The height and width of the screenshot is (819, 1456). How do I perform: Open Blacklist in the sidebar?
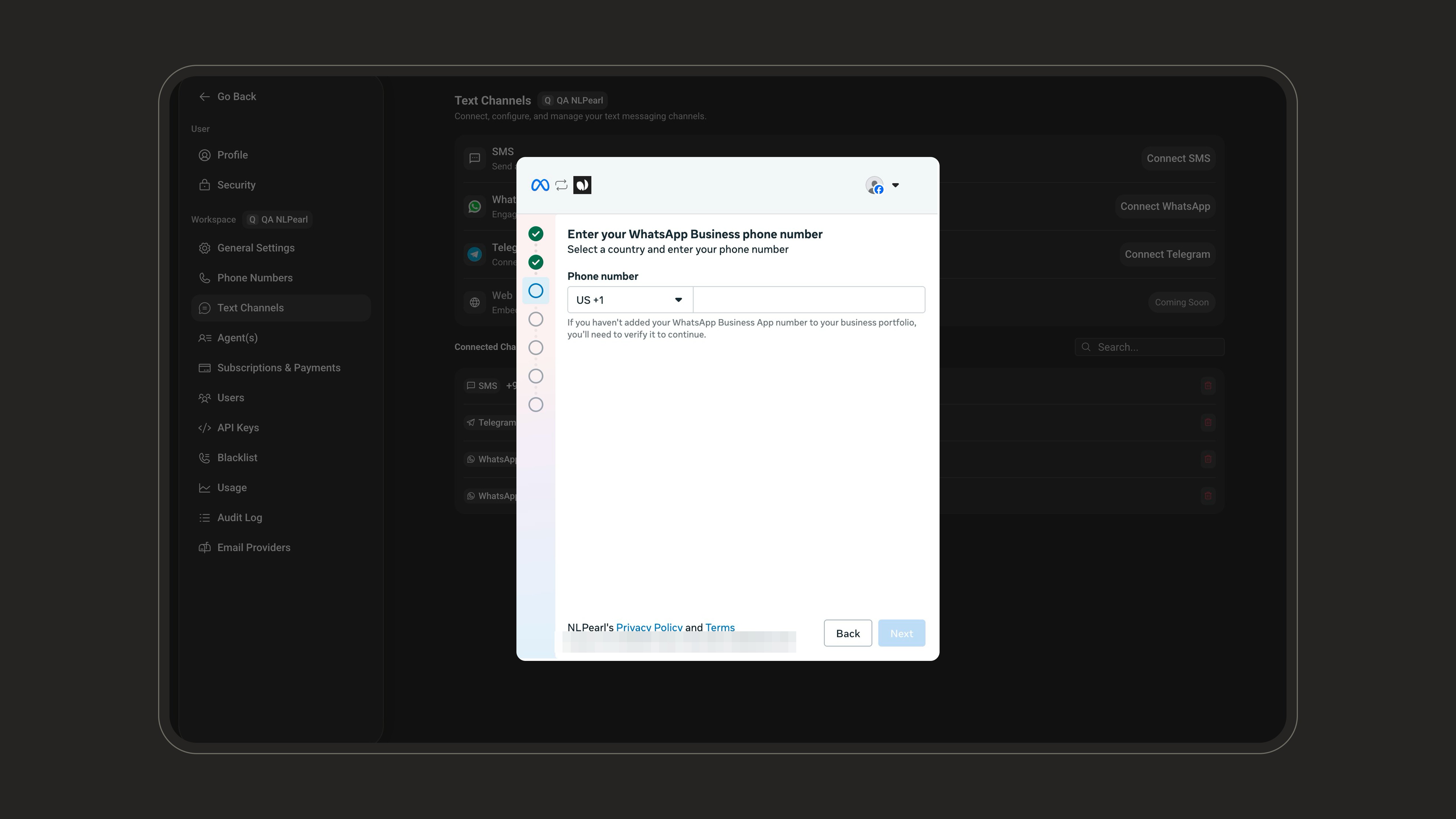click(280, 457)
